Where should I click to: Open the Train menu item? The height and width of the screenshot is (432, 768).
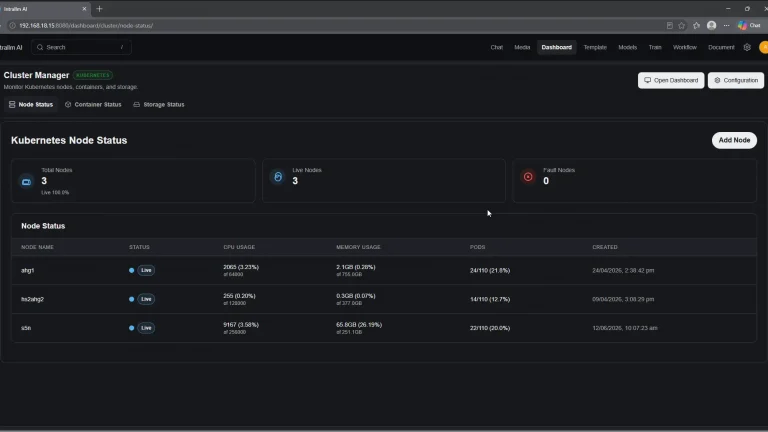[x=655, y=48]
